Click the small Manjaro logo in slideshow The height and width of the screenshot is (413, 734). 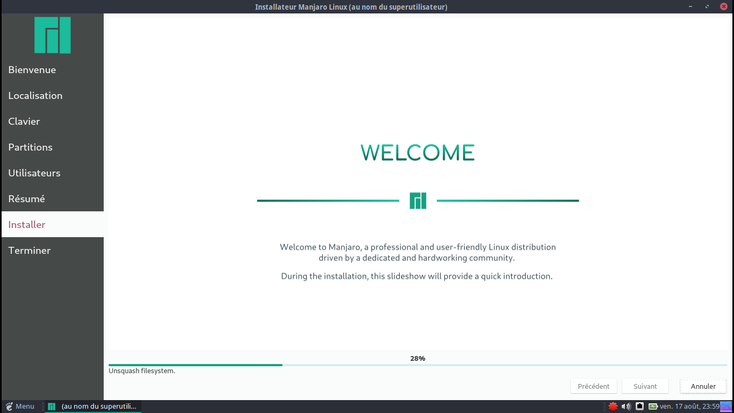pyautogui.click(x=418, y=200)
